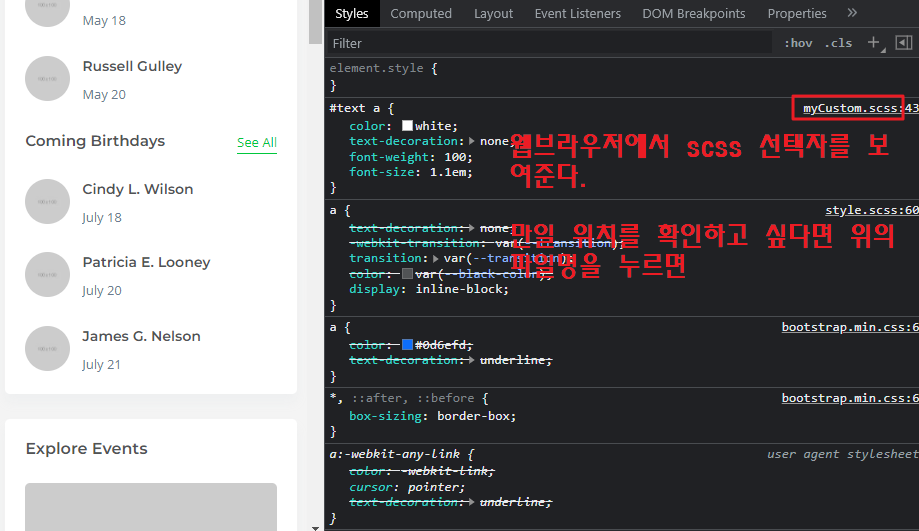
Task: Click Patricia E. Looney's name
Action: click(x=147, y=262)
